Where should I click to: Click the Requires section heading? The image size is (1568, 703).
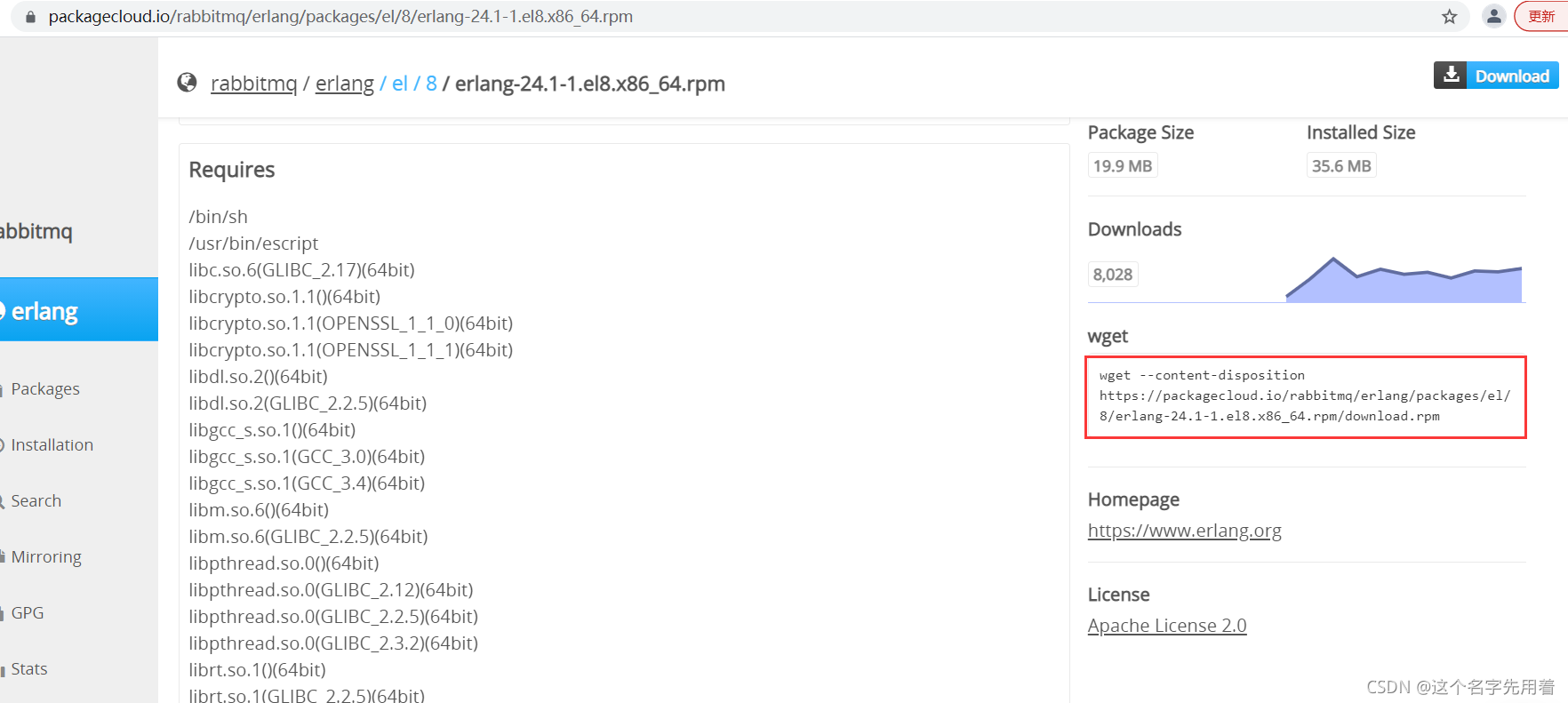point(232,170)
